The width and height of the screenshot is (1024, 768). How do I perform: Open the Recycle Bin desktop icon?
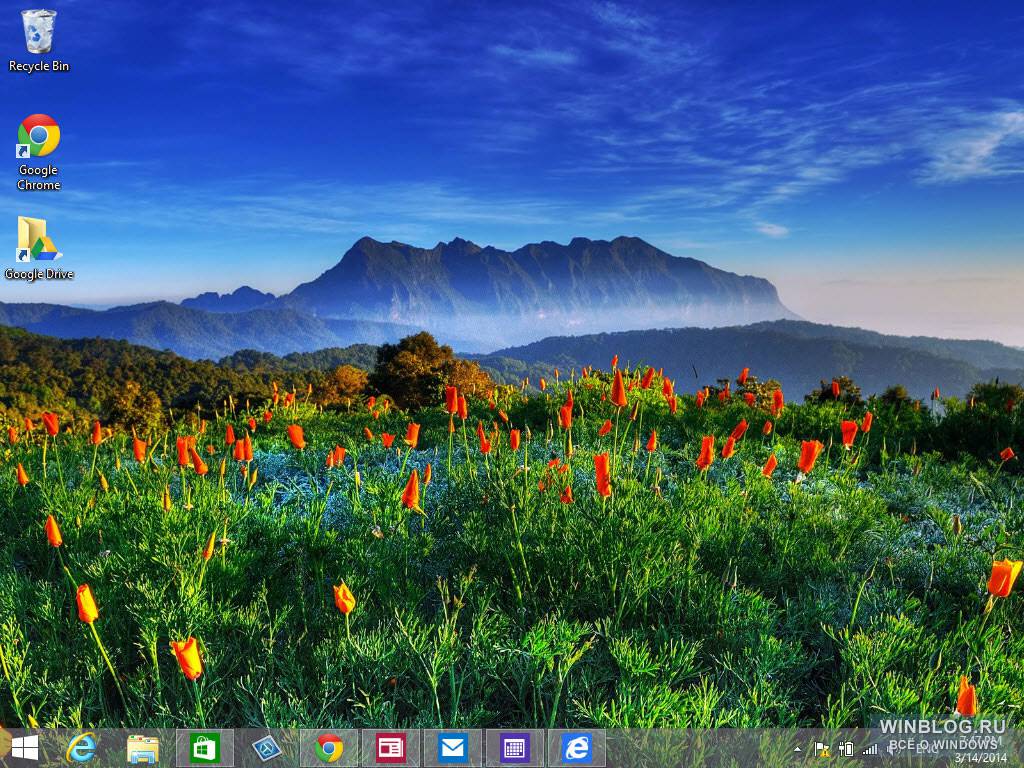[x=39, y=40]
